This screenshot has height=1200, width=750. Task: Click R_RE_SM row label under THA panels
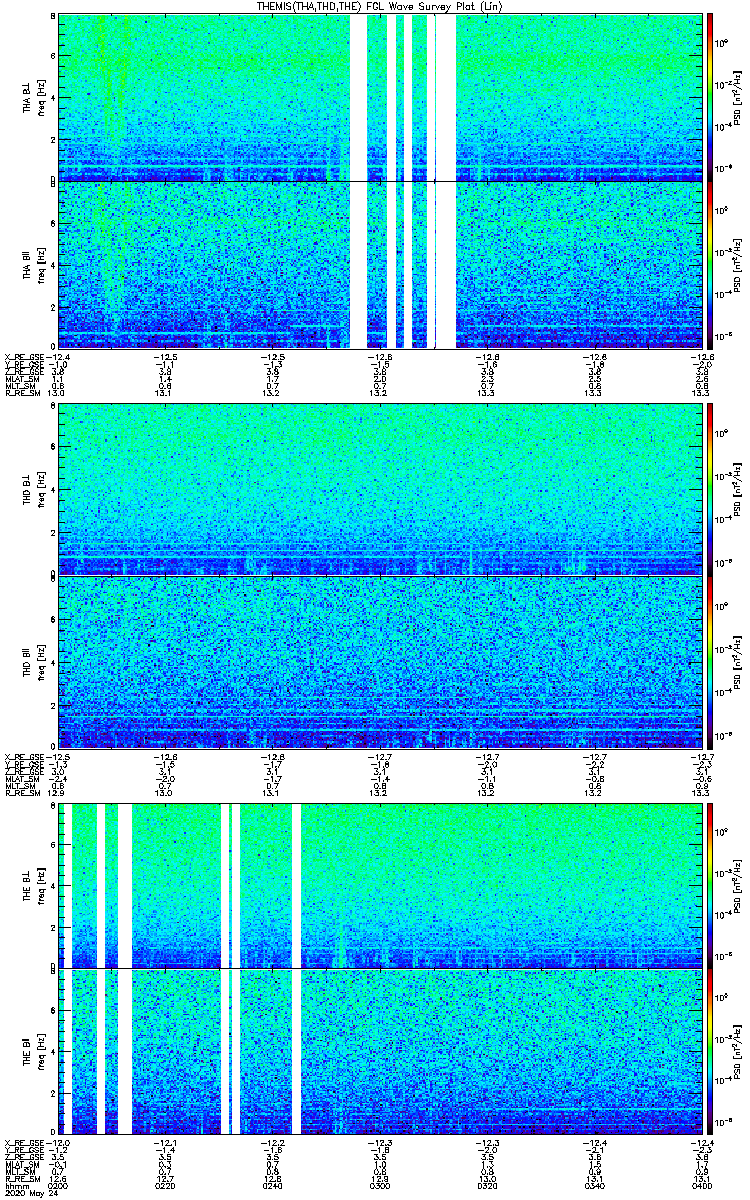coord(22,394)
